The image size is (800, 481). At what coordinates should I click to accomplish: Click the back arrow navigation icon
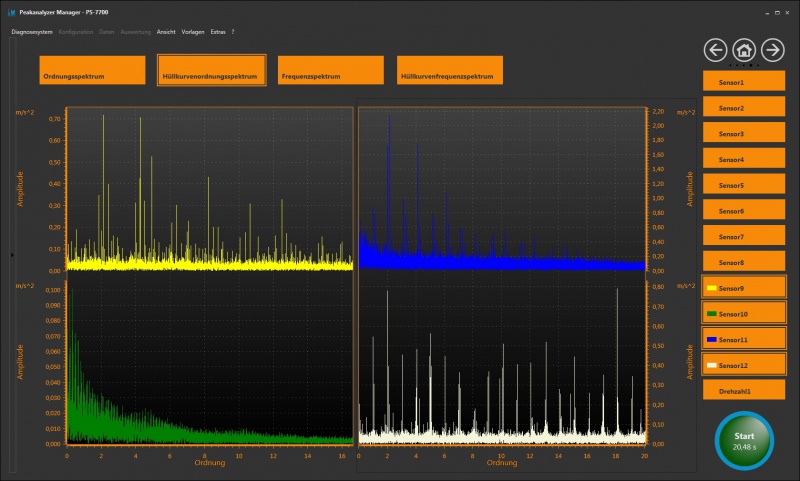click(x=715, y=50)
